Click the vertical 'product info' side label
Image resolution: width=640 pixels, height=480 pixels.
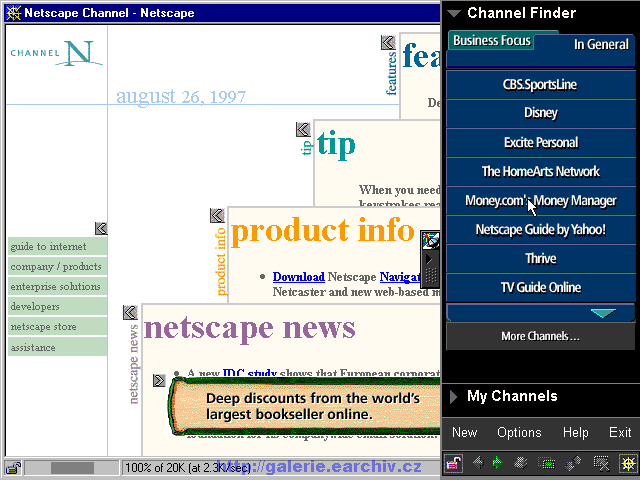click(x=220, y=261)
